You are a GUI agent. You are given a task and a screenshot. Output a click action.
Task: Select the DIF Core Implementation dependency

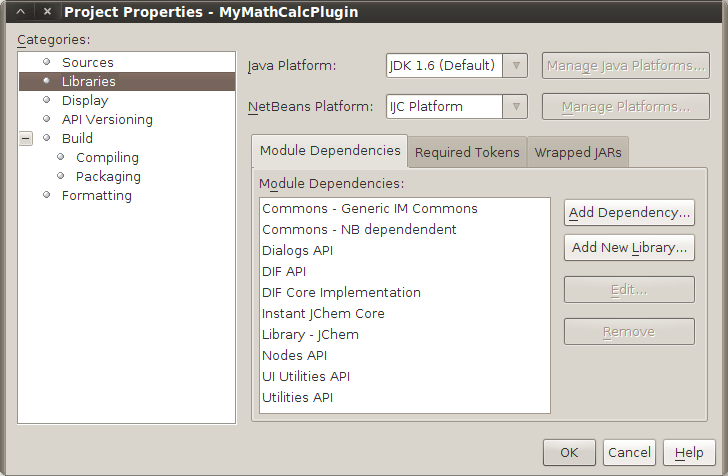pyautogui.click(x=341, y=293)
